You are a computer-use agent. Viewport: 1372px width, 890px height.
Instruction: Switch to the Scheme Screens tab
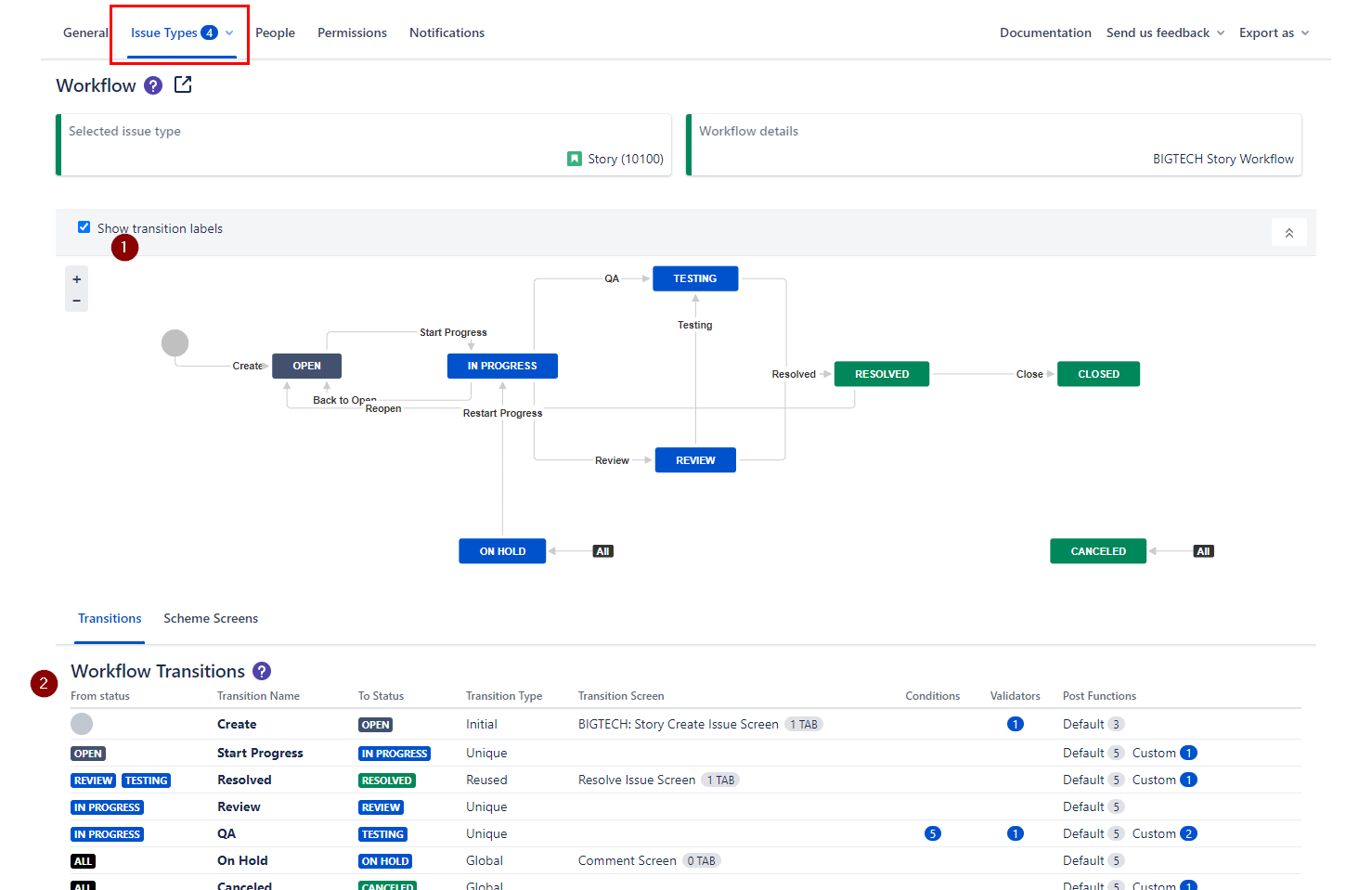pyautogui.click(x=211, y=618)
